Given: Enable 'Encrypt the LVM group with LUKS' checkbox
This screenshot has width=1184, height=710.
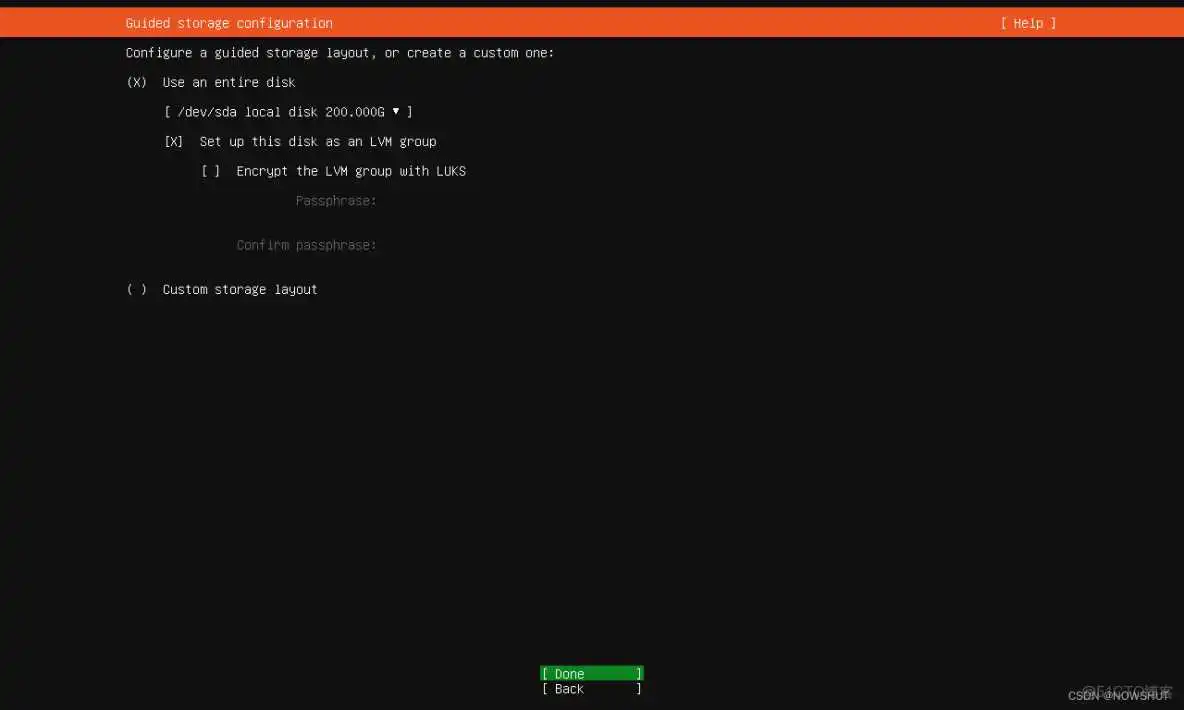Looking at the screenshot, I should 211,171.
